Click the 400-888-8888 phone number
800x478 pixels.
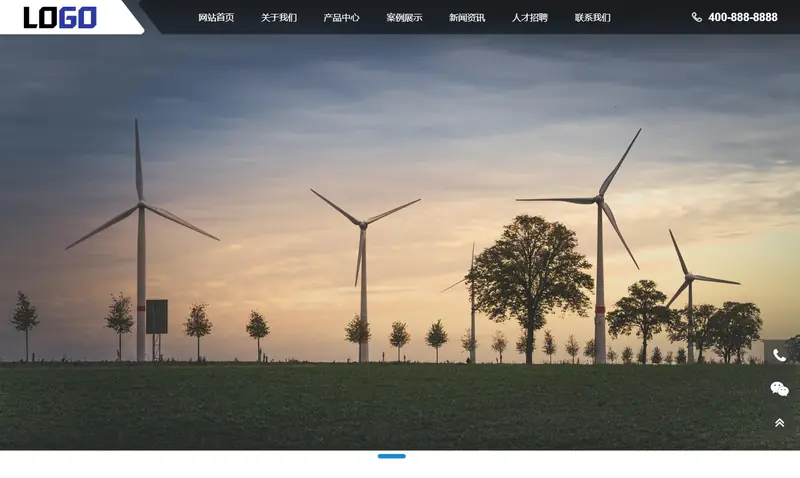(x=743, y=17)
